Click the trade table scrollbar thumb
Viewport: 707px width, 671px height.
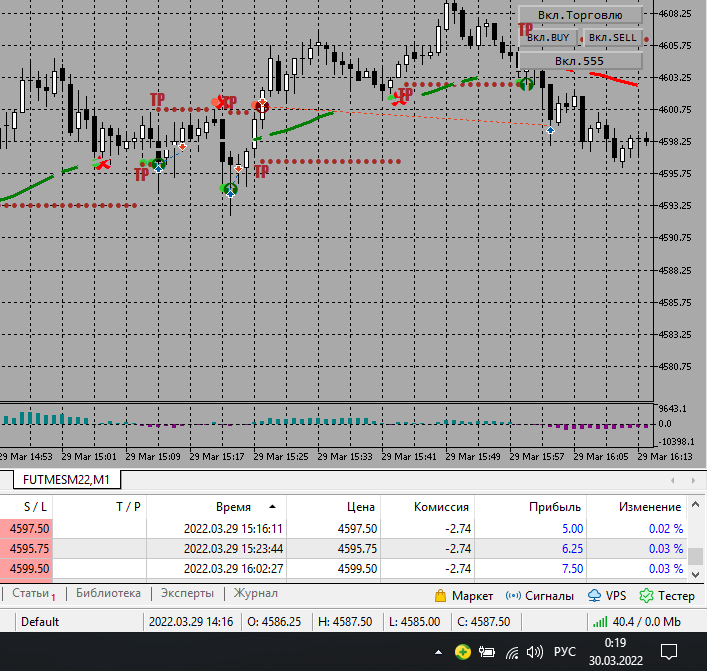pyautogui.click(x=696, y=556)
